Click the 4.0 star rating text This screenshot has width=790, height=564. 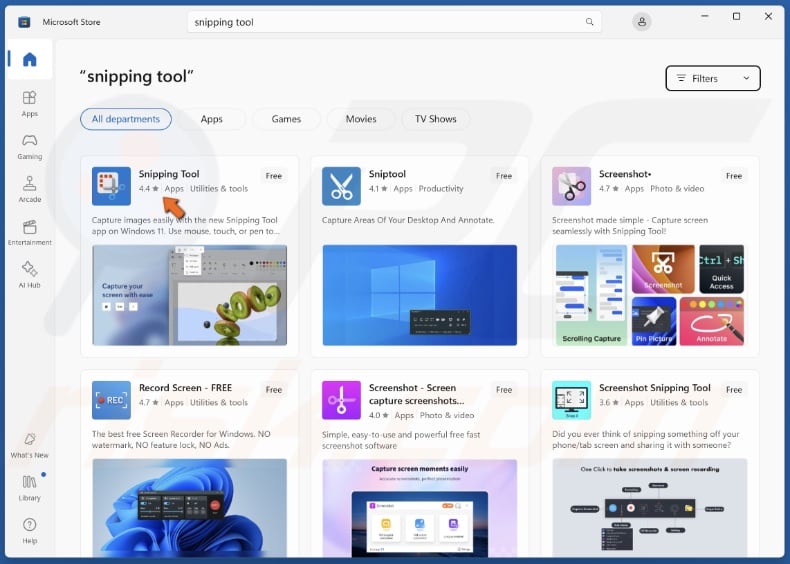378,415
